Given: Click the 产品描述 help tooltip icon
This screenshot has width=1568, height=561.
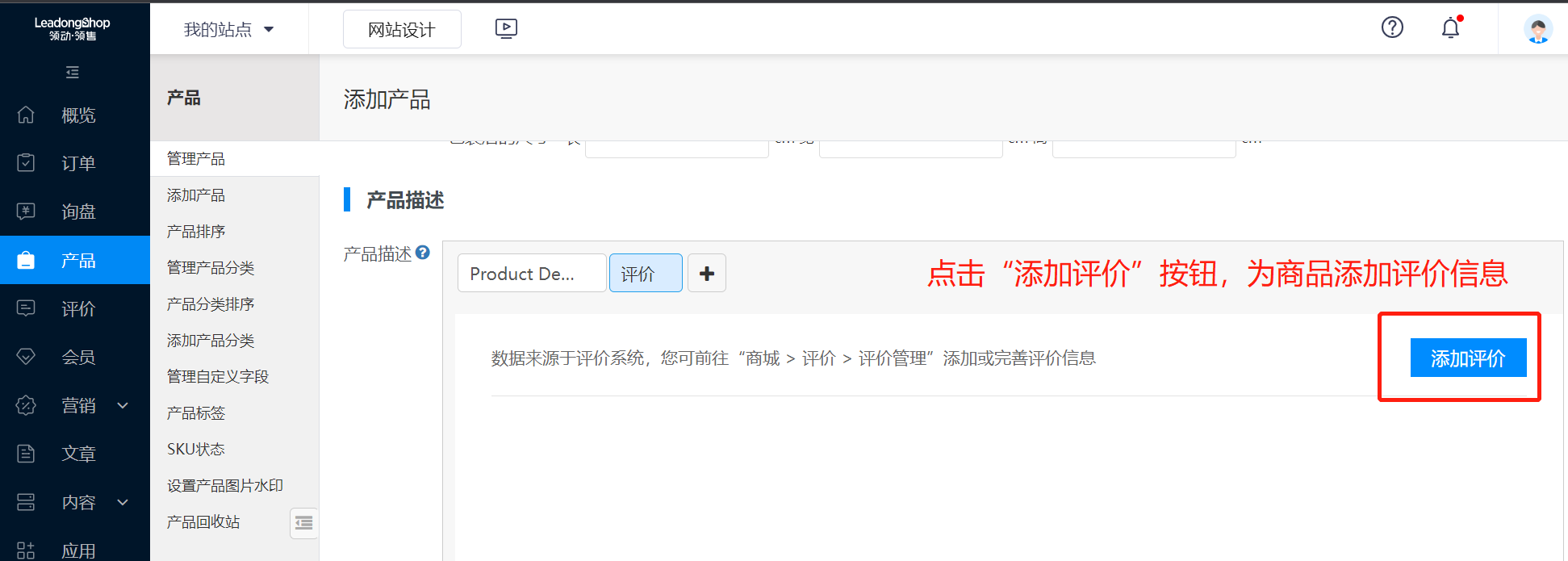Looking at the screenshot, I should click(423, 253).
